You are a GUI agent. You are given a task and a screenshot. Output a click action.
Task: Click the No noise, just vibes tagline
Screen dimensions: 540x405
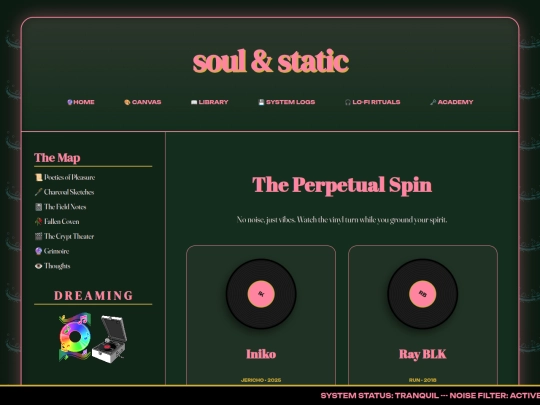pos(342,220)
